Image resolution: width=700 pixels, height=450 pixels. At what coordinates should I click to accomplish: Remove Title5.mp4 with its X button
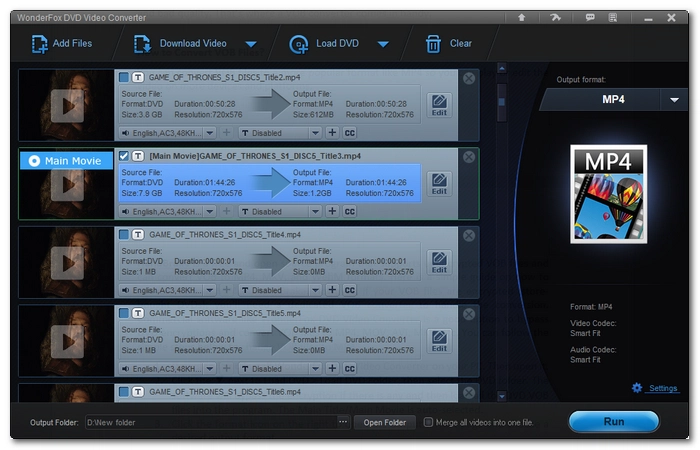(x=469, y=314)
